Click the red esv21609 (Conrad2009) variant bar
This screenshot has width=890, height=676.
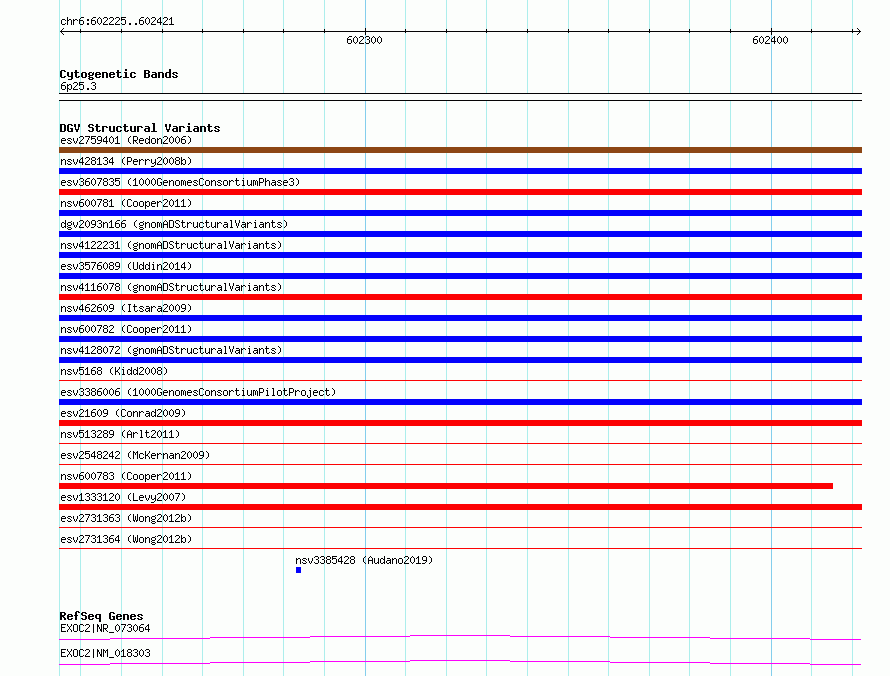tap(460, 423)
